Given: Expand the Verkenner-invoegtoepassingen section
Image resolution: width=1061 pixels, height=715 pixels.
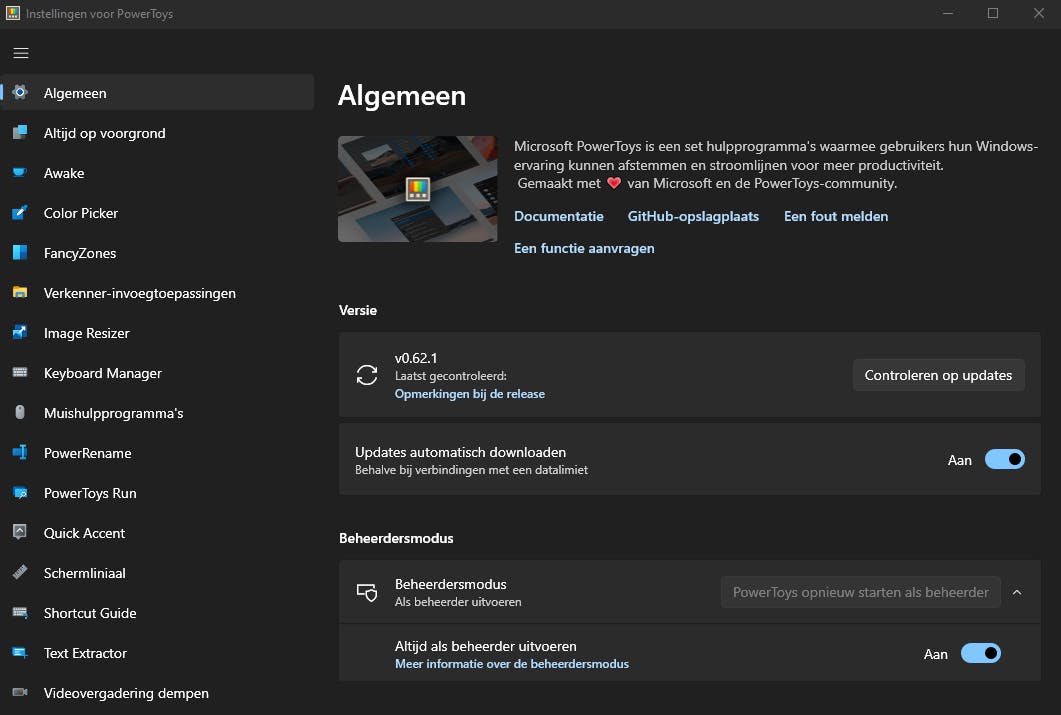Looking at the screenshot, I should [x=20, y=293].
